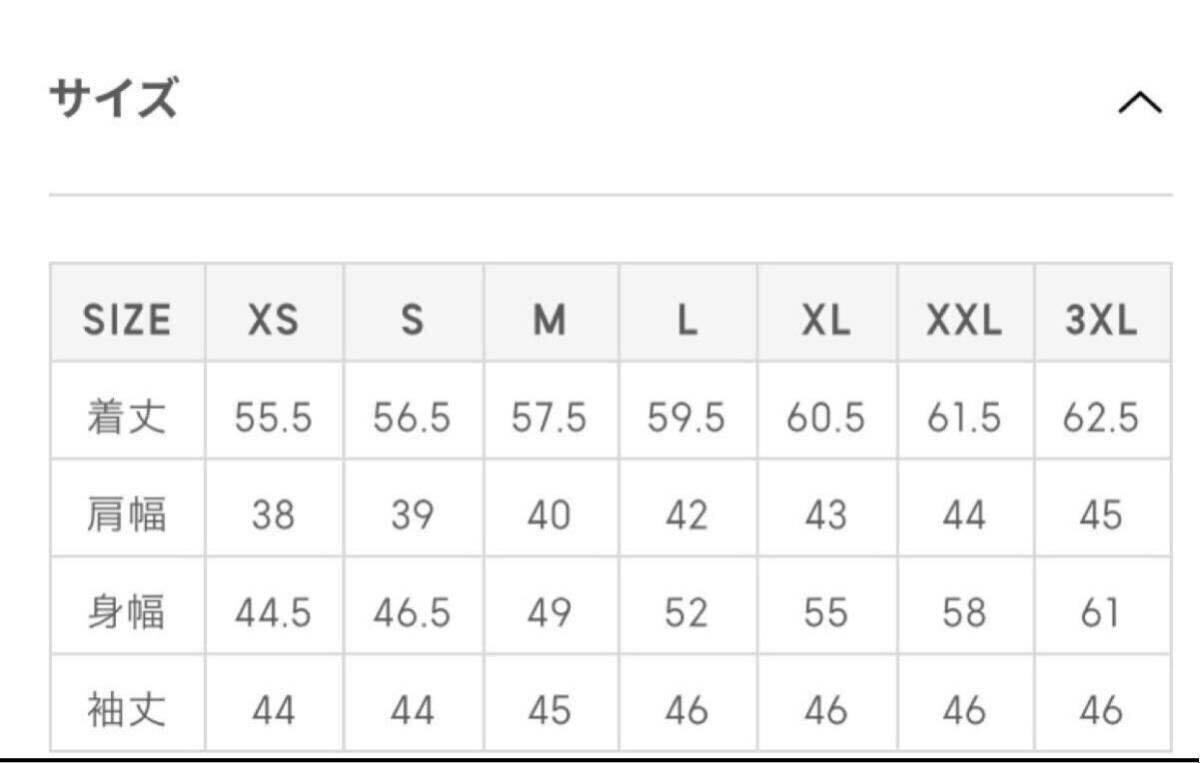Select the 42 shoulder width value
This screenshot has width=1200, height=763.
point(686,515)
